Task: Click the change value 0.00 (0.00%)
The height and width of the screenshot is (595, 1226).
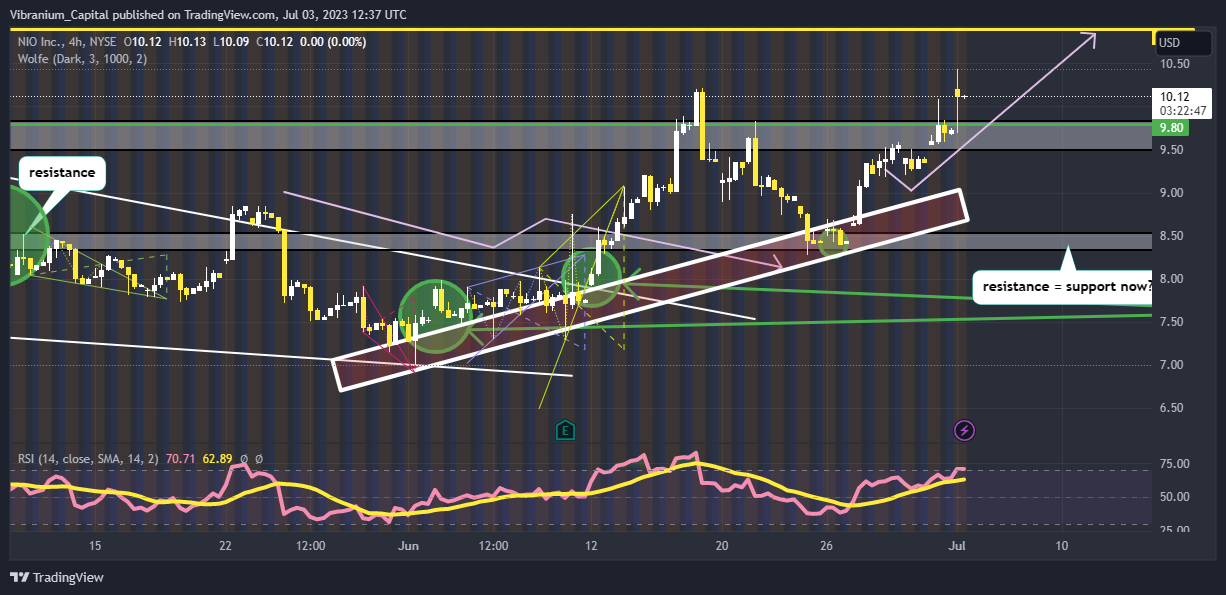Action: [333, 42]
